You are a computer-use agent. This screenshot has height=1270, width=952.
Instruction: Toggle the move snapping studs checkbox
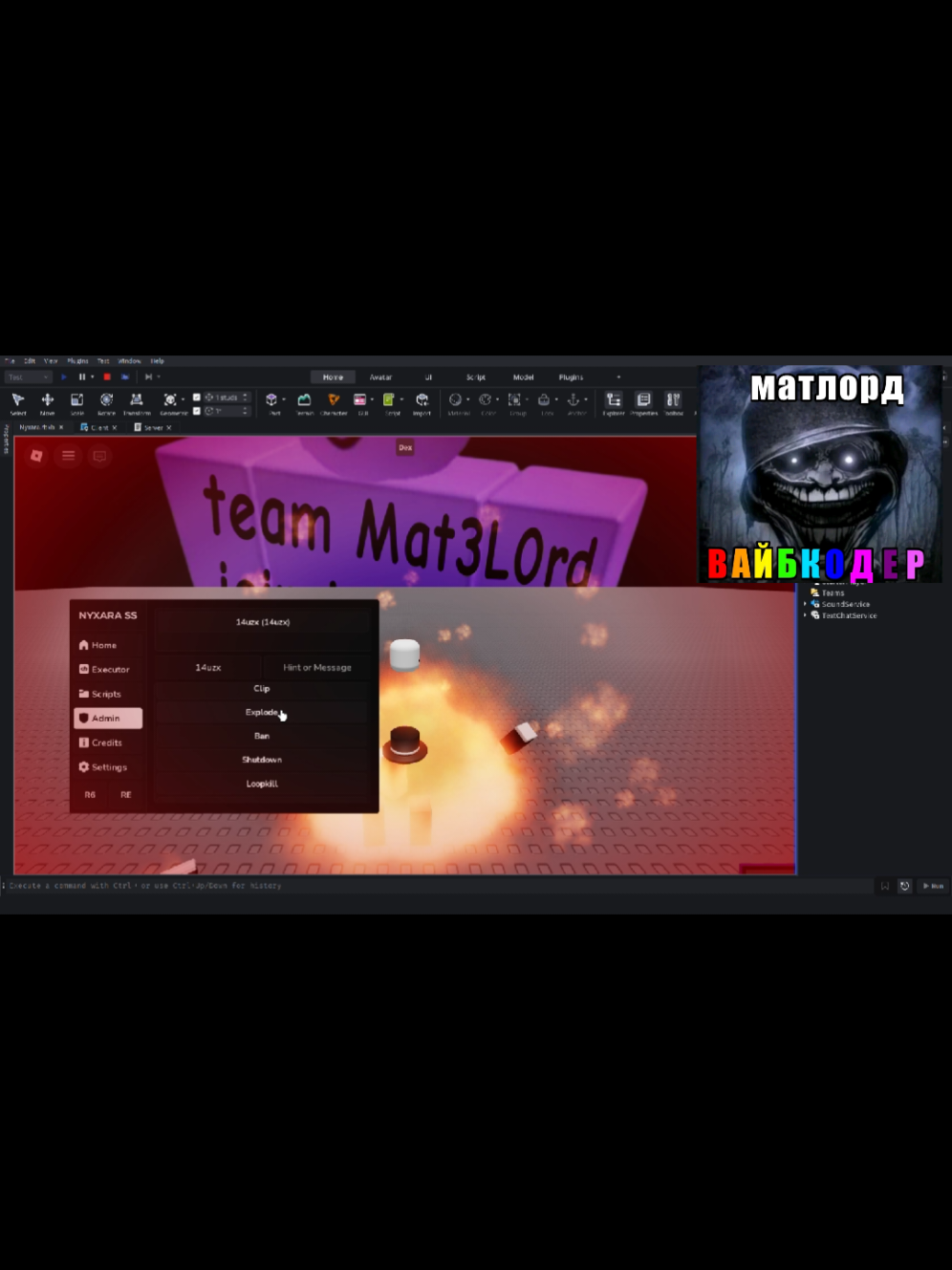pyautogui.click(x=197, y=398)
